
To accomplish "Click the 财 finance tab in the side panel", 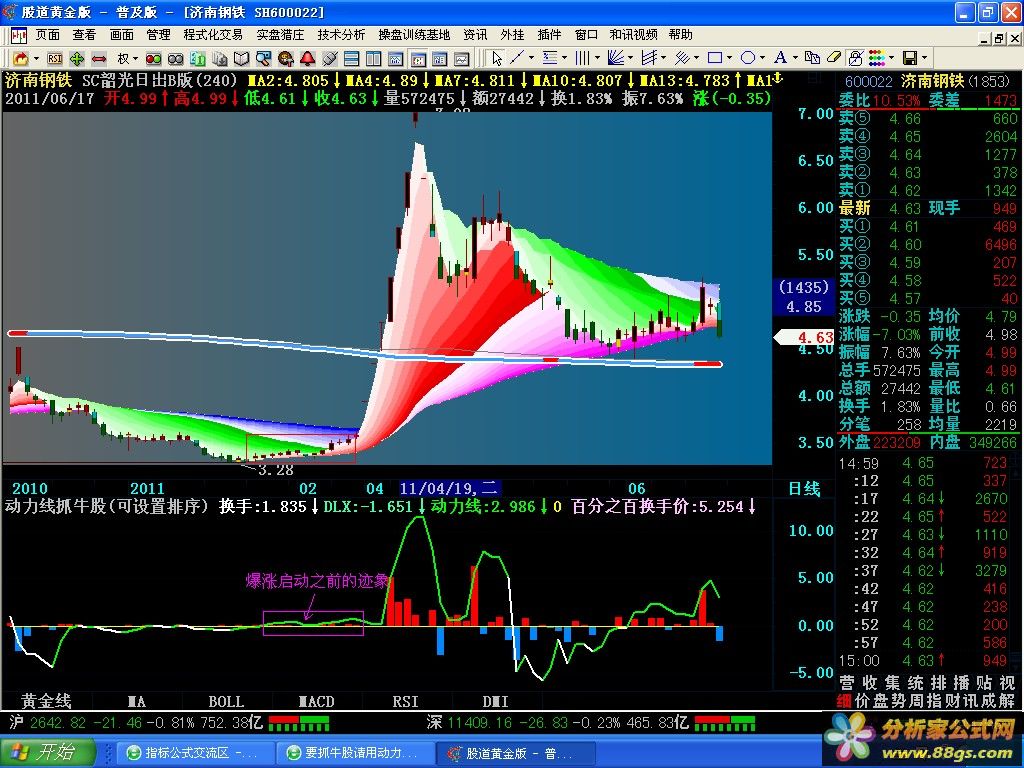I will click(x=952, y=701).
